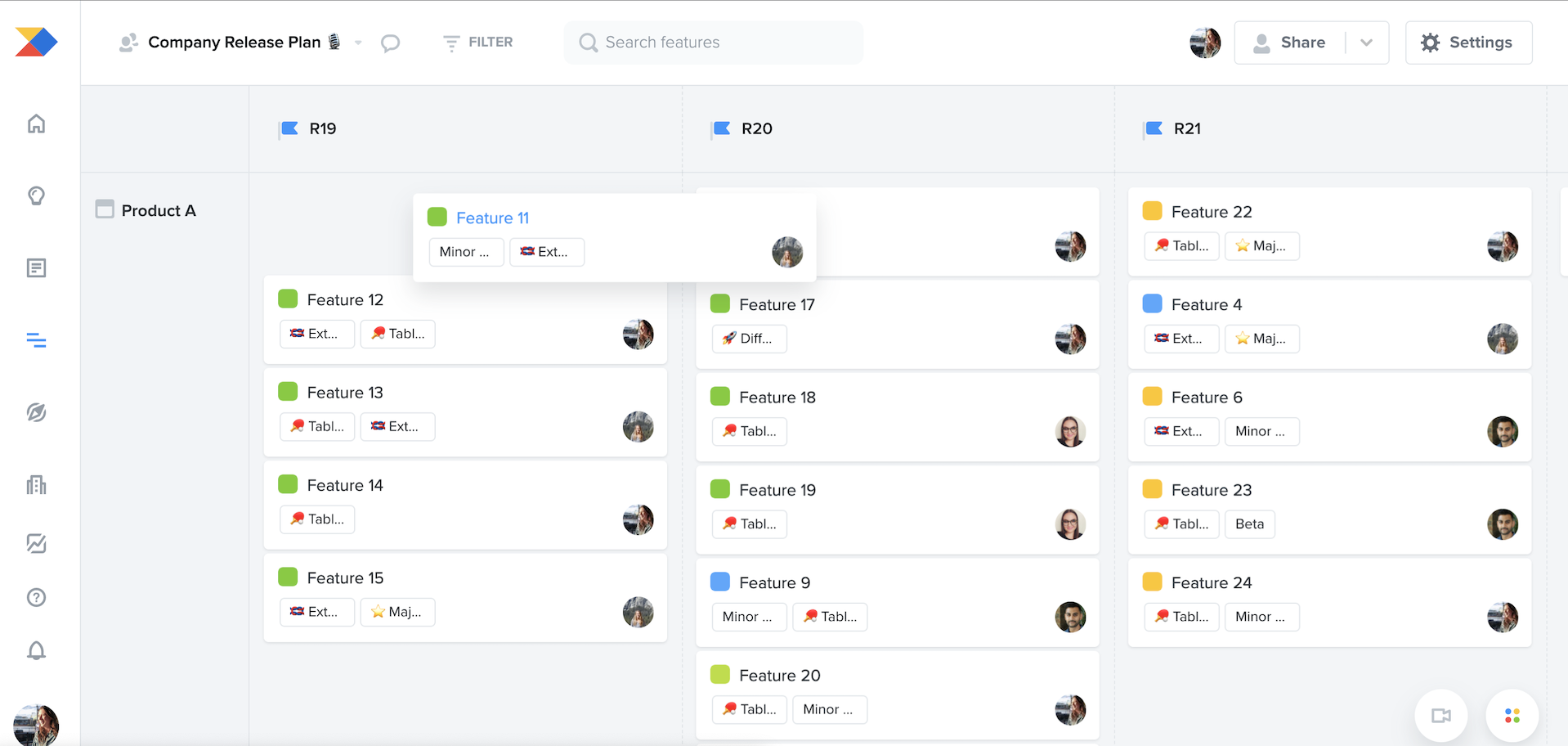Open the document notes icon in sidebar
The height and width of the screenshot is (746, 1568).
pyautogui.click(x=36, y=268)
